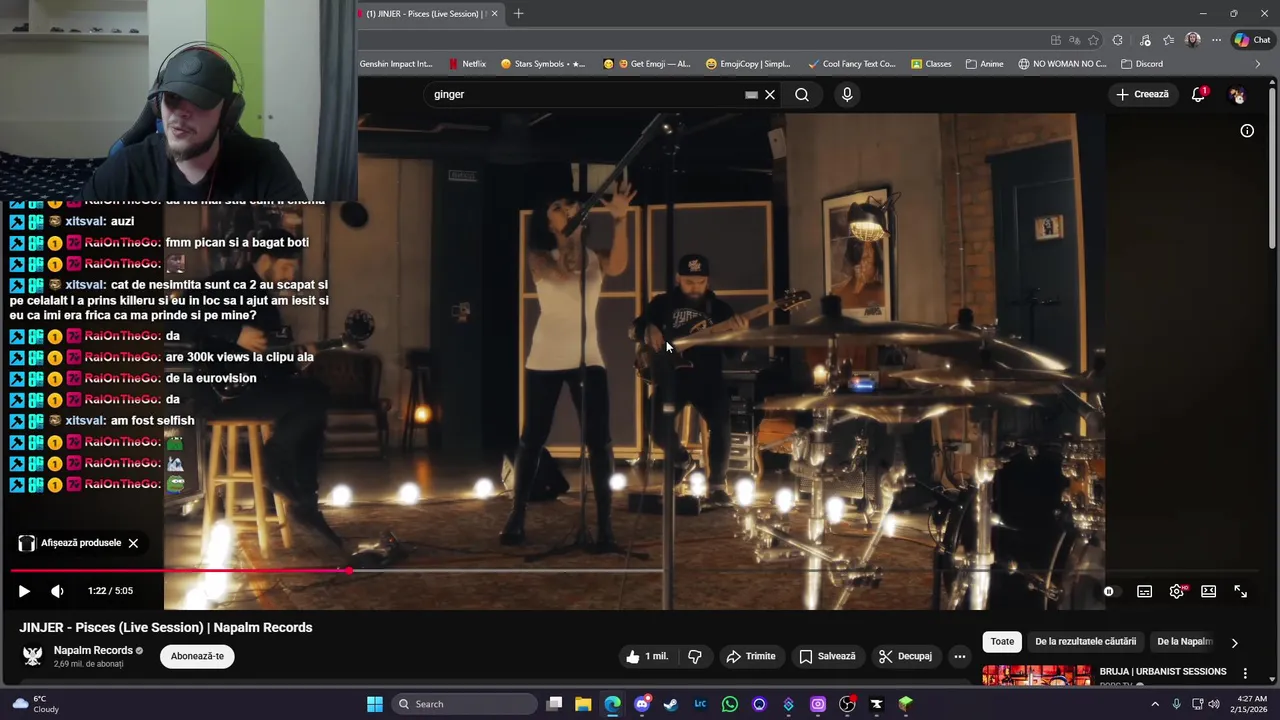Open the Edge Extensions puzzle icon
The height and width of the screenshot is (720, 1280).
point(1117,40)
